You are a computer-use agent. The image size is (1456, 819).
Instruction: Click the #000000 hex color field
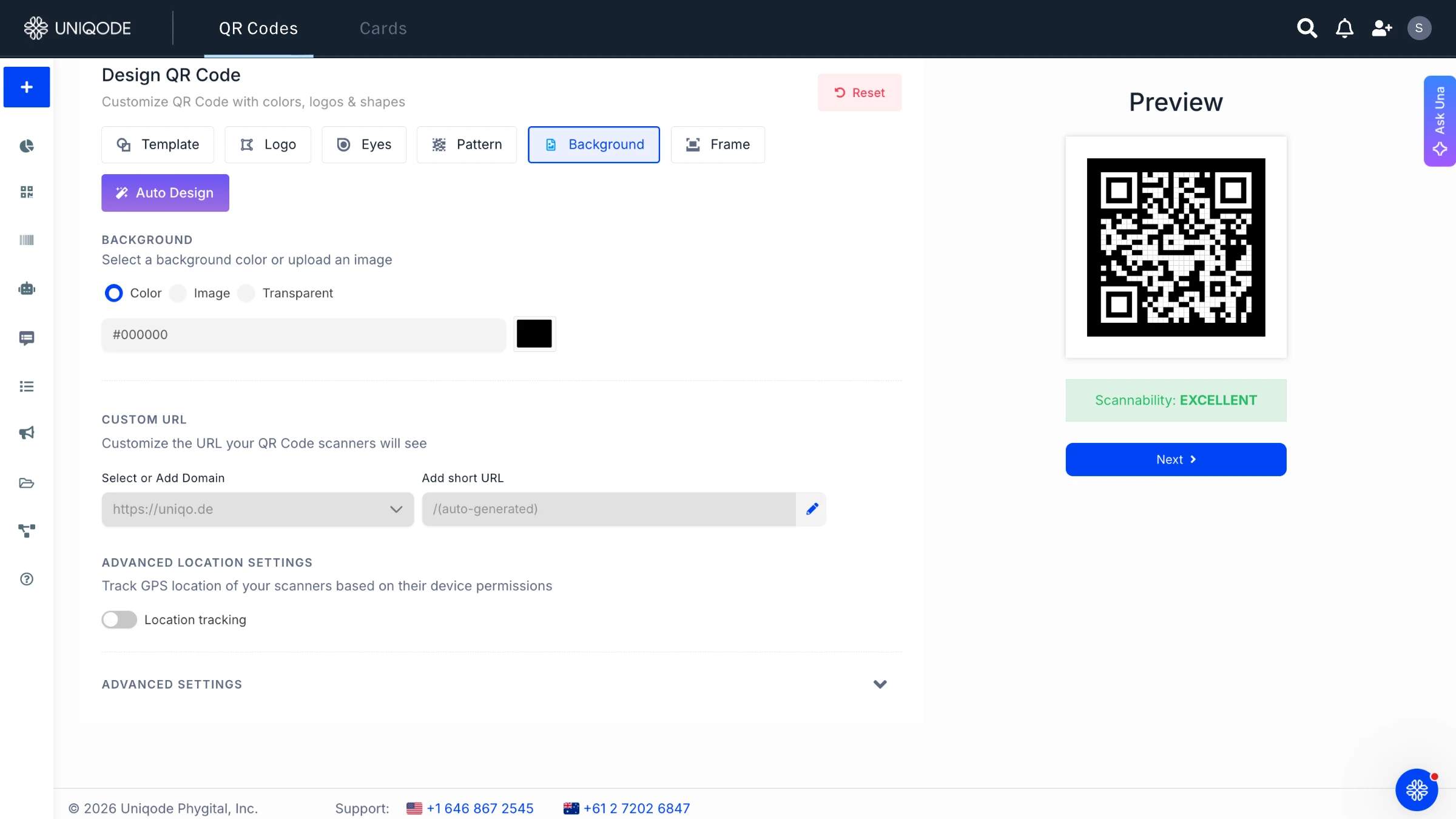(x=303, y=334)
